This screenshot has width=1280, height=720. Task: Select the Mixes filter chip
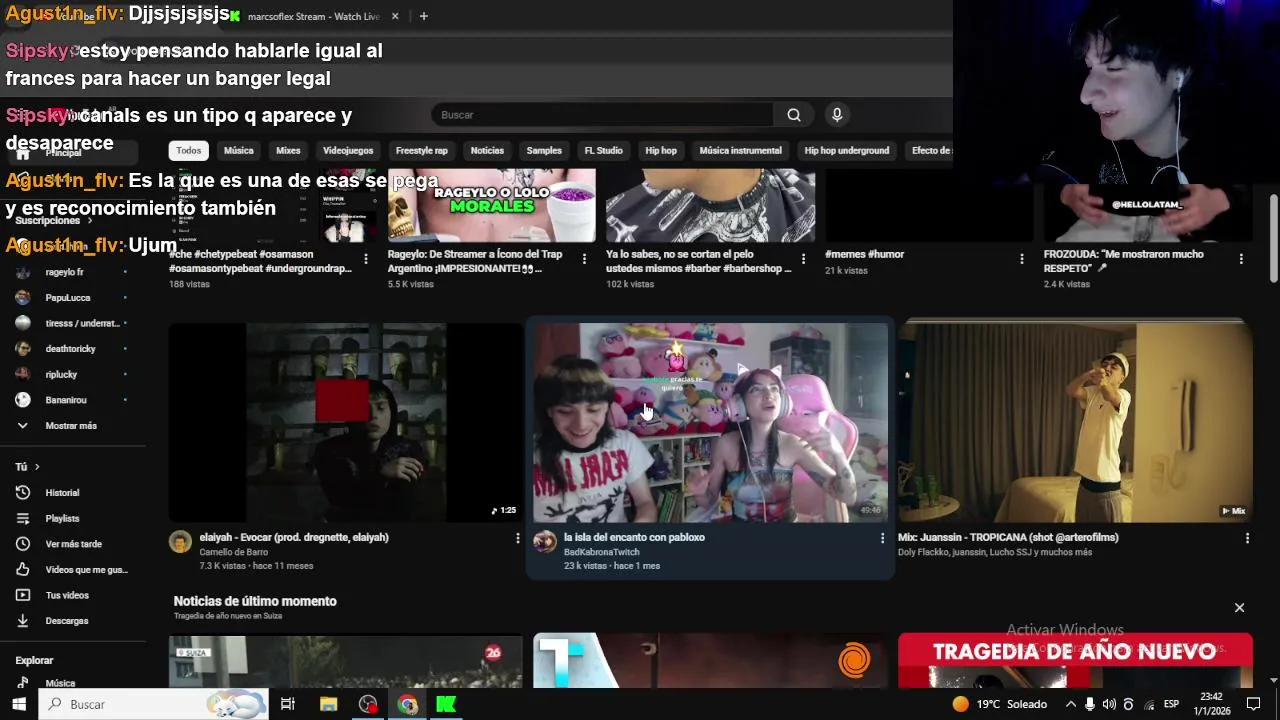click(288, 151)
